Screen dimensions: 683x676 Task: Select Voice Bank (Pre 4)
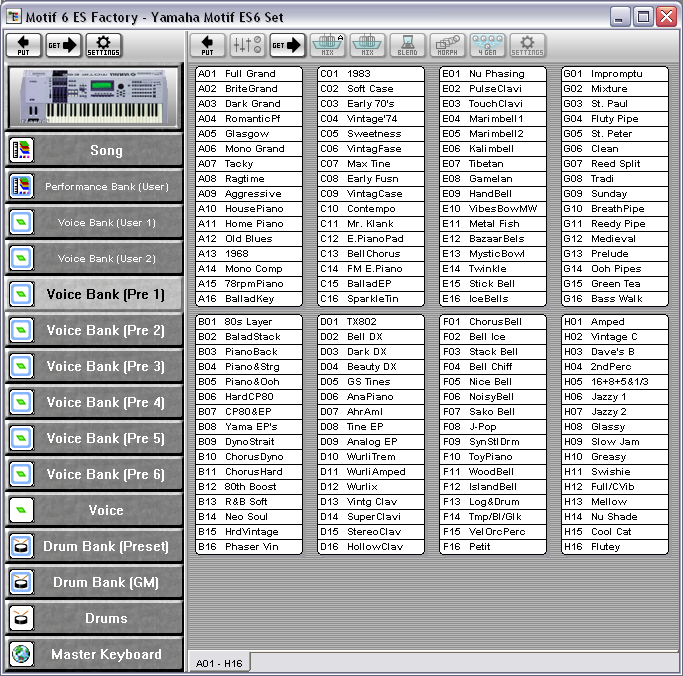(94, 402)
